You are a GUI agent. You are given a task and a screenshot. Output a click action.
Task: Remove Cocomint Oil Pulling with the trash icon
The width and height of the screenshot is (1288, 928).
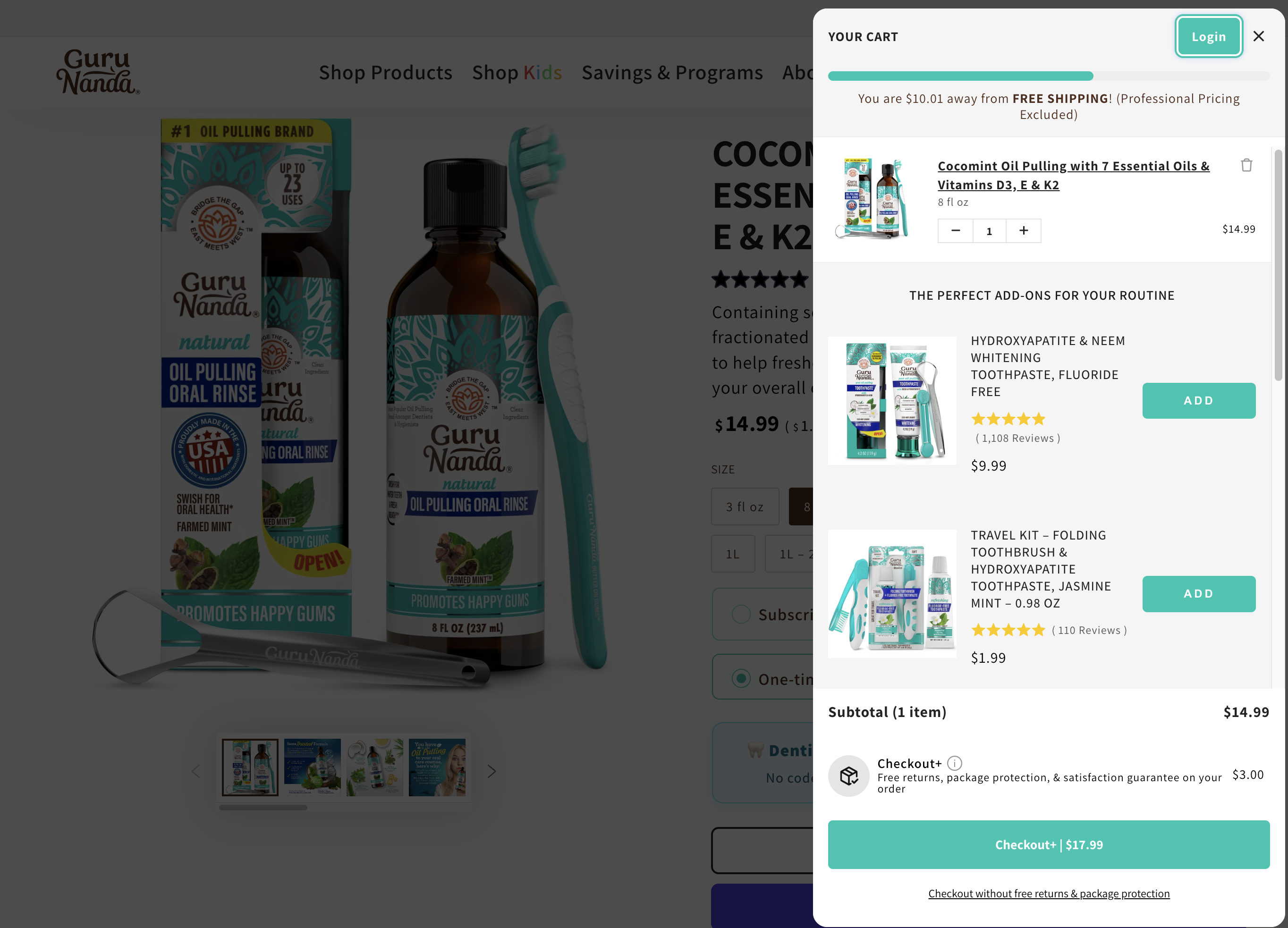[1246, 165]
